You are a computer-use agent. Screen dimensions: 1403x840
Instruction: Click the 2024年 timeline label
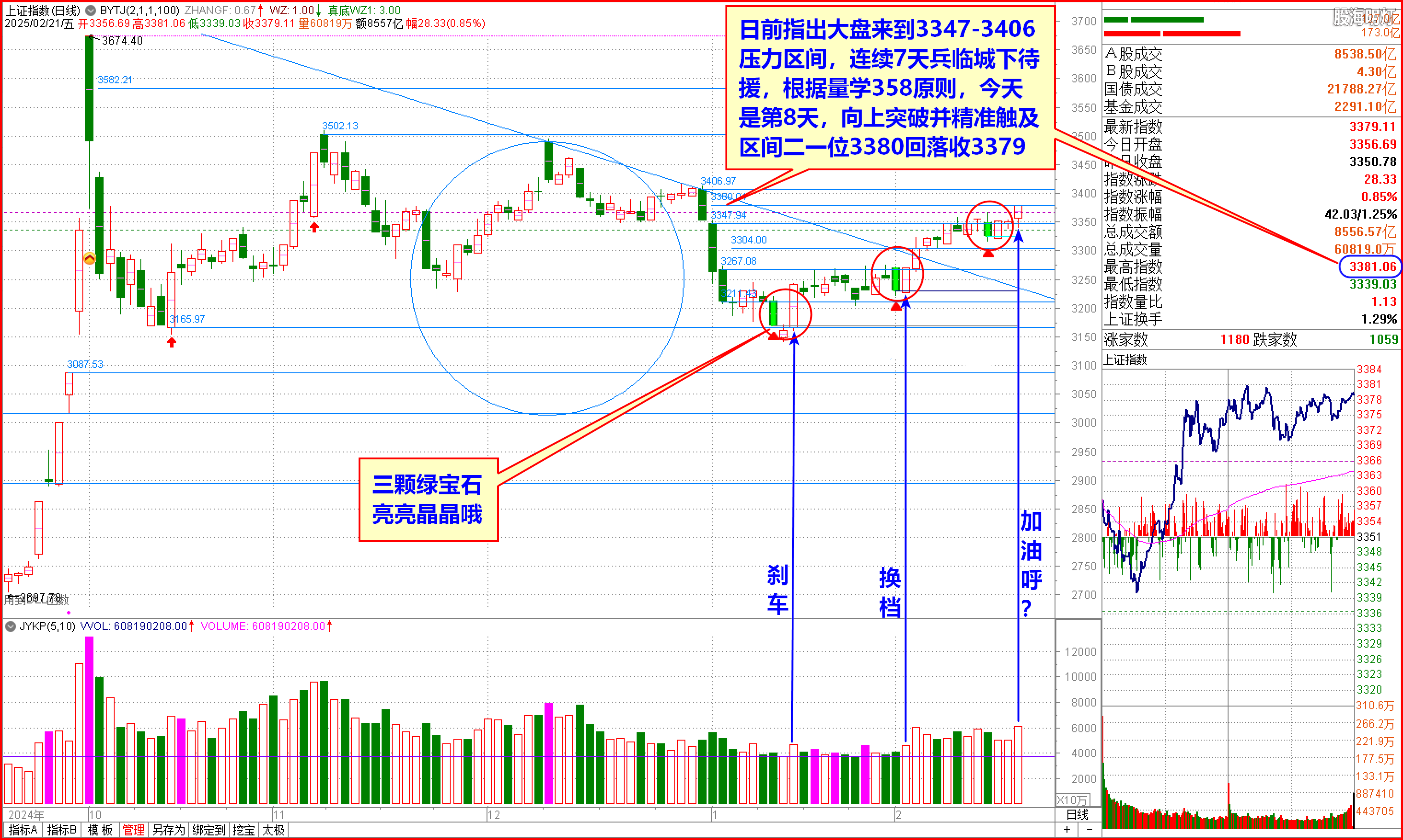(x=26, y=815)
